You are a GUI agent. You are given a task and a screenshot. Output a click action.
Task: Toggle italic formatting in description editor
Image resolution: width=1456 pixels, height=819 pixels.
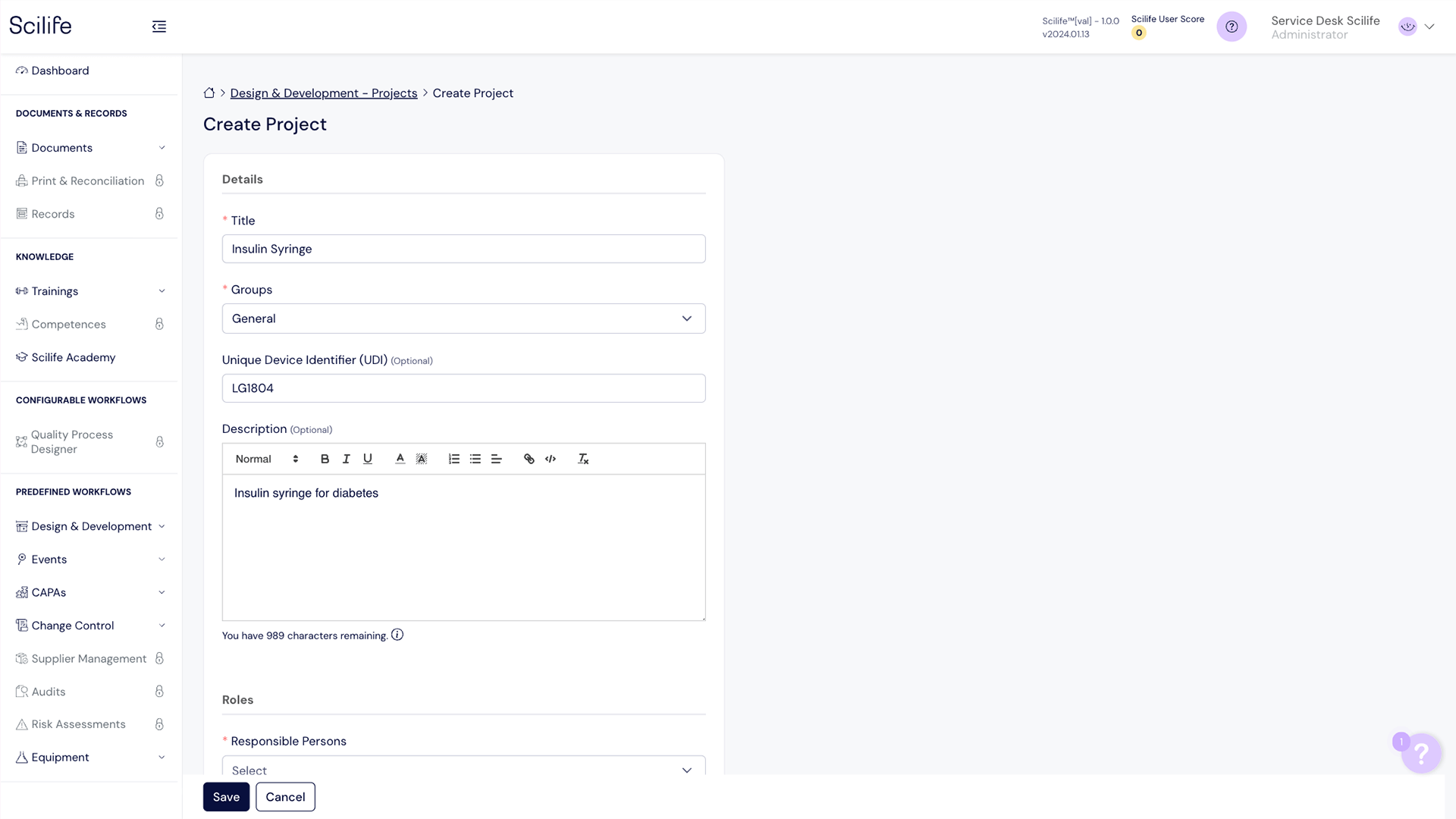(x=346, y=459)
